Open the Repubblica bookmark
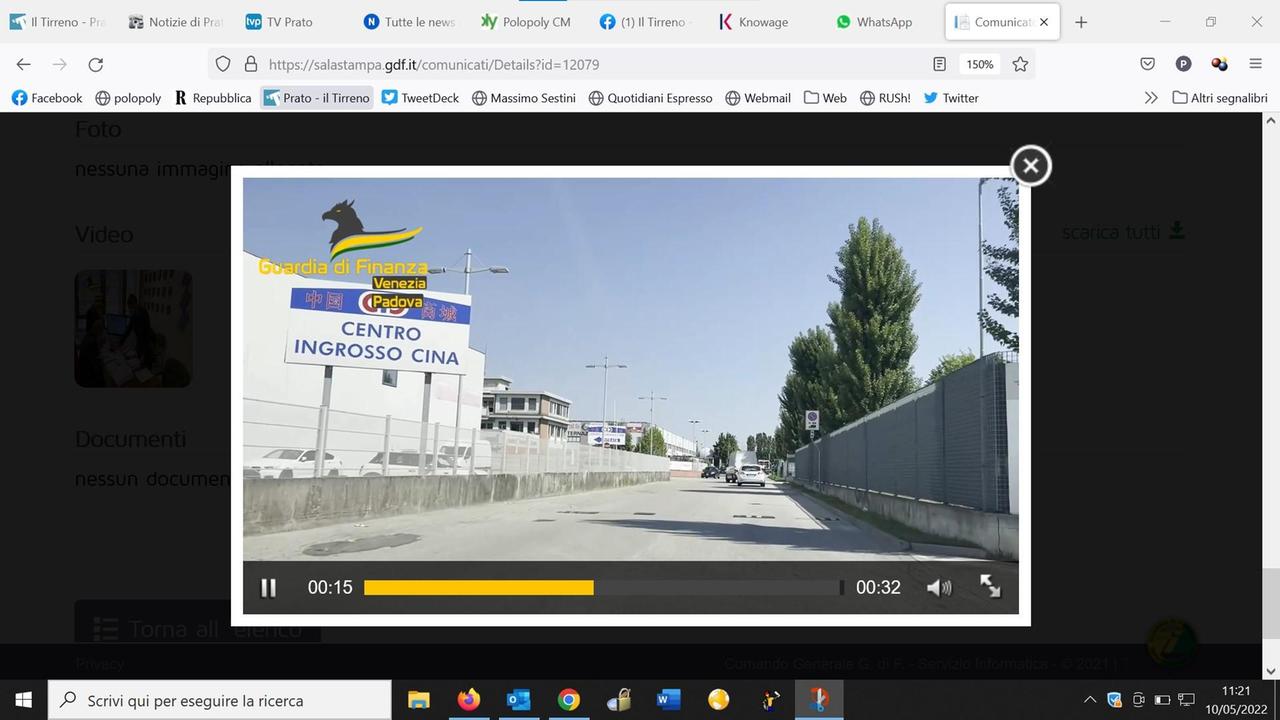The height and width of the screenshot is (720, 1280). pyautogui.click(x=212, y=98)
